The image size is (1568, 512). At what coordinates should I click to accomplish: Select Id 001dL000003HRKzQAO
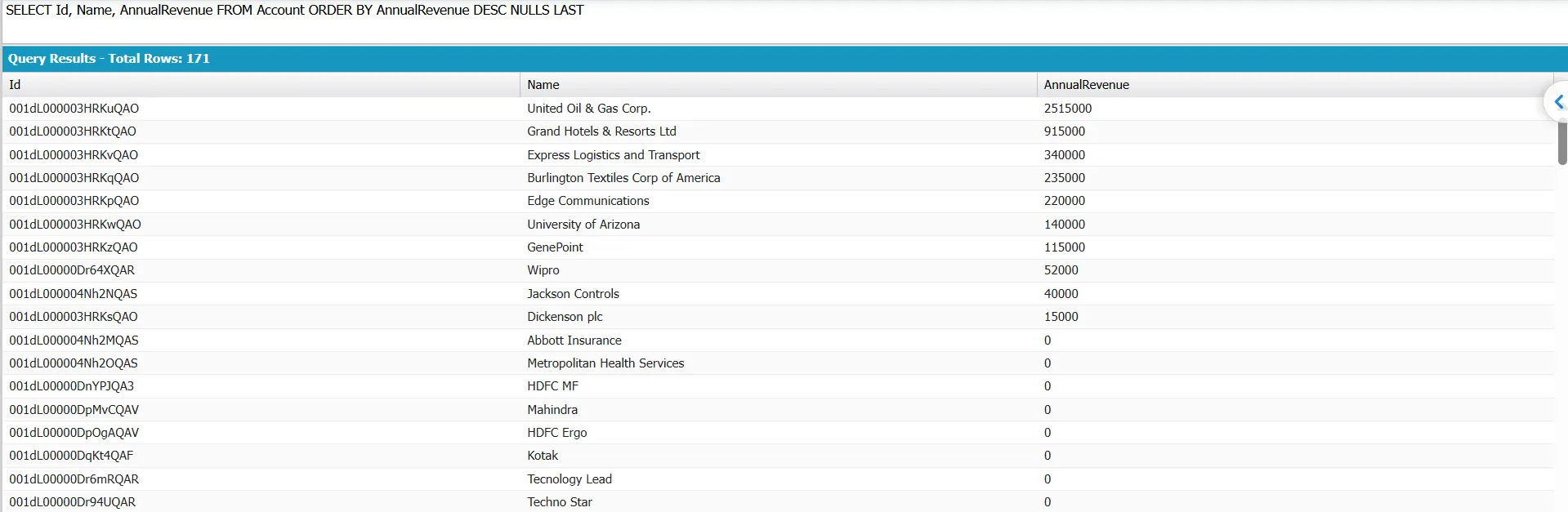click(74, 247)
